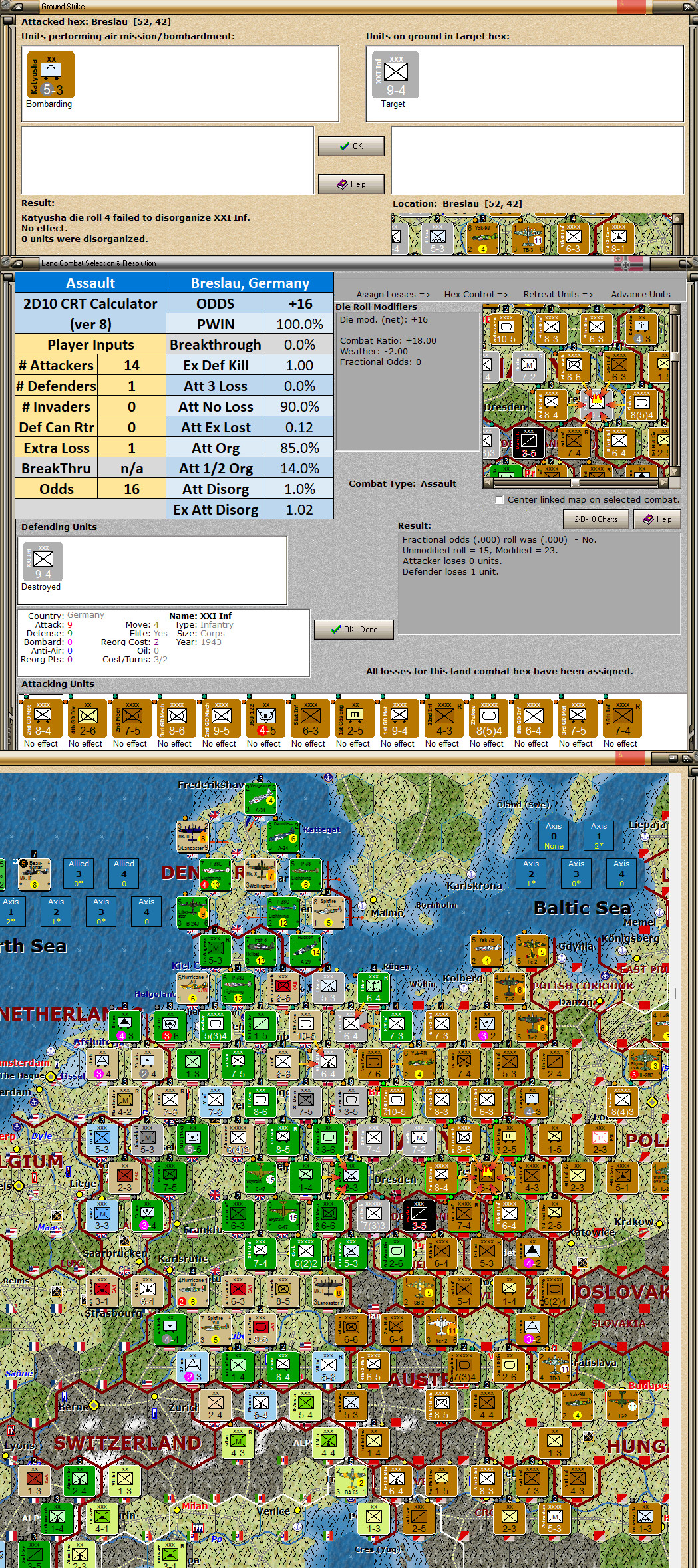The height and width of the screenshot is (1568, 698).
Task: Select attacking unit 51st Inf 6-3
Action: [311, 719]
